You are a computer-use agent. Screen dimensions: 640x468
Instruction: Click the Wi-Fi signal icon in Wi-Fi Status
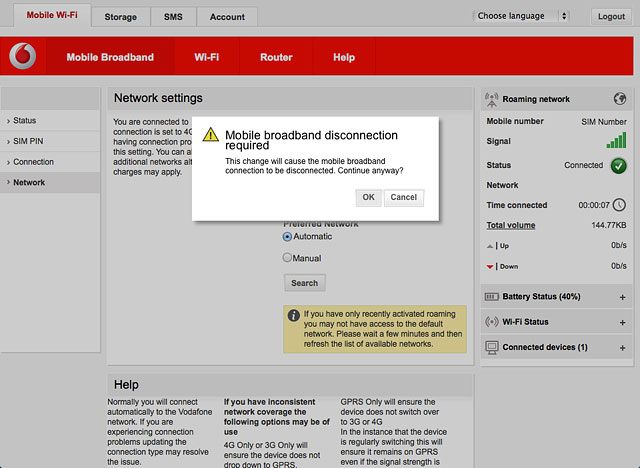click(x=491, y=322)
